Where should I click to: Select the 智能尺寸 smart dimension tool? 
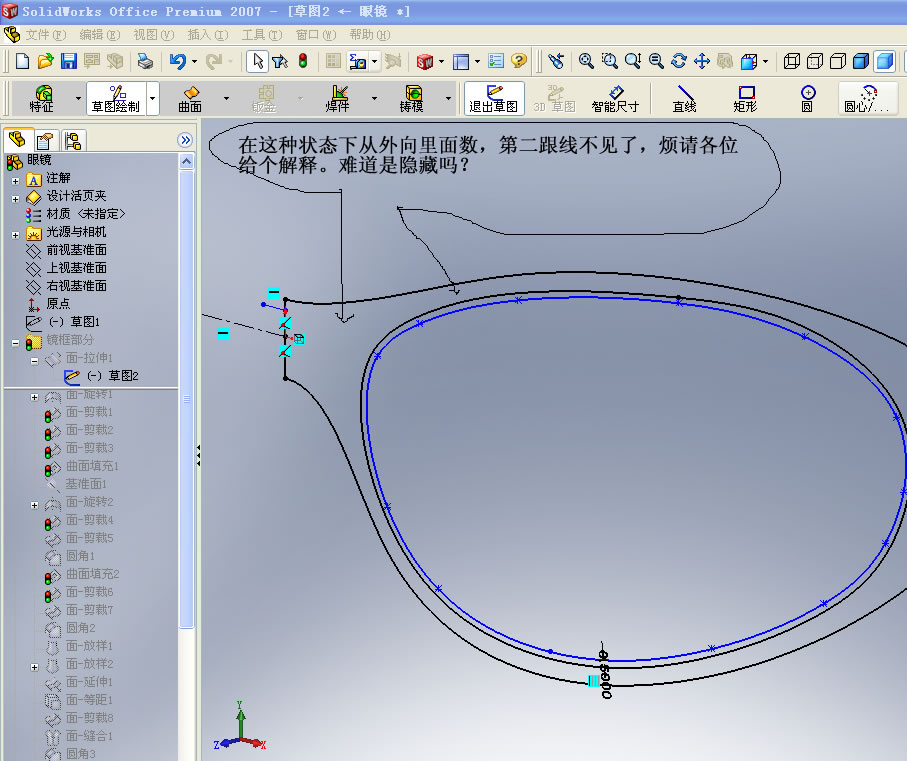click(615, 98)
